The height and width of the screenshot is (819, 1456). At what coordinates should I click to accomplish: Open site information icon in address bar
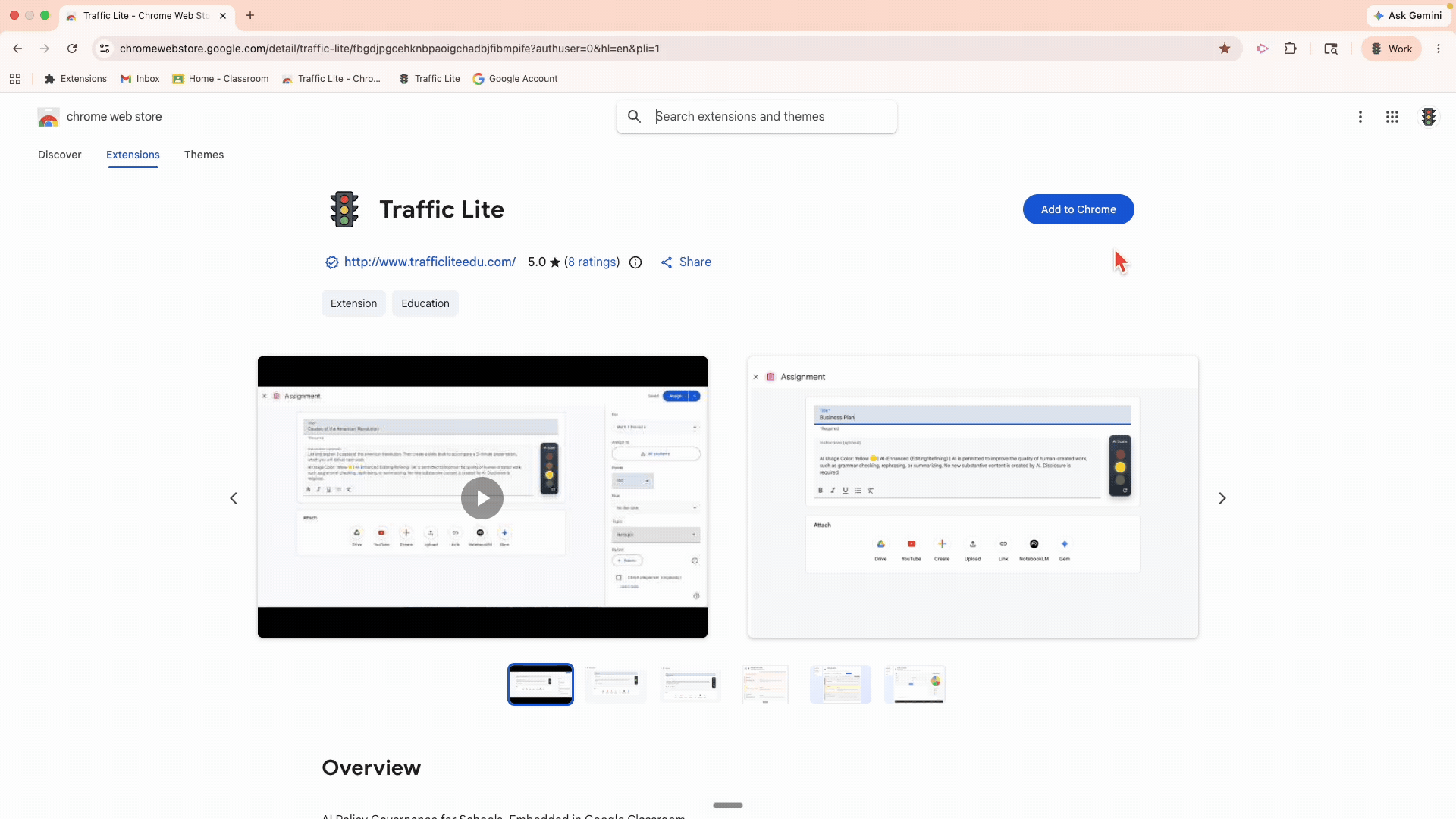coord(105,49)
